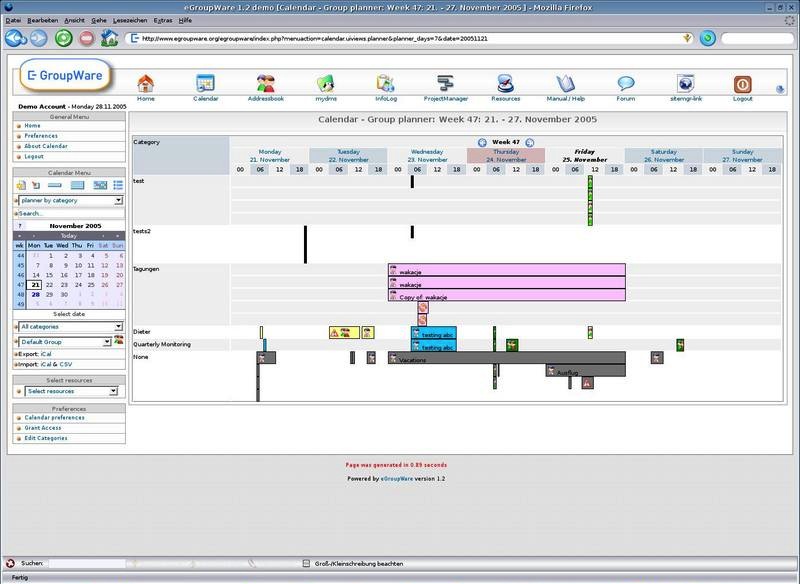This screenshot has width=800, height=584.
Task: Click the Logout icon
Action: click(x=740, y=85)
